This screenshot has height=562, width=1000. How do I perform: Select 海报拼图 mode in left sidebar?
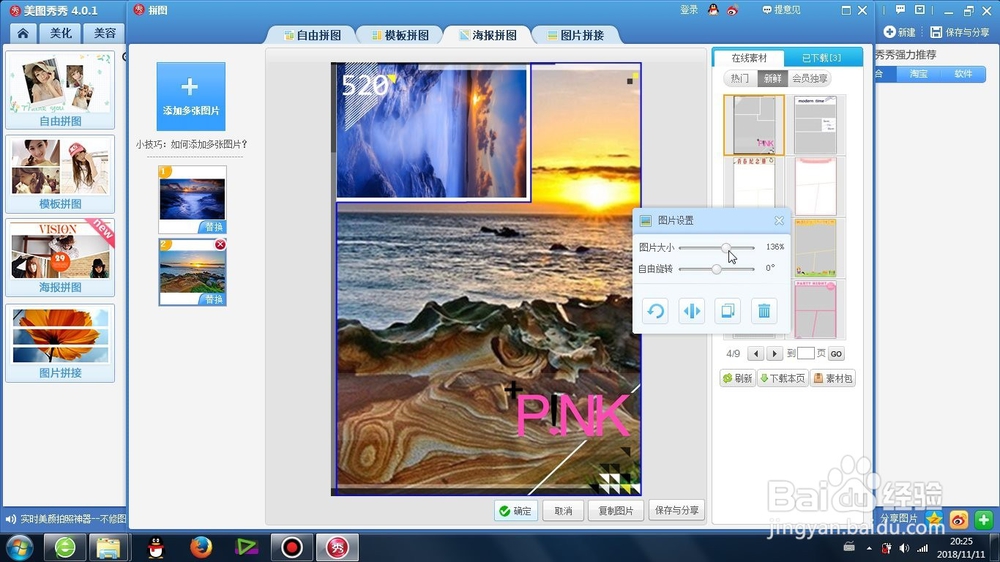(x=60, y=257)
